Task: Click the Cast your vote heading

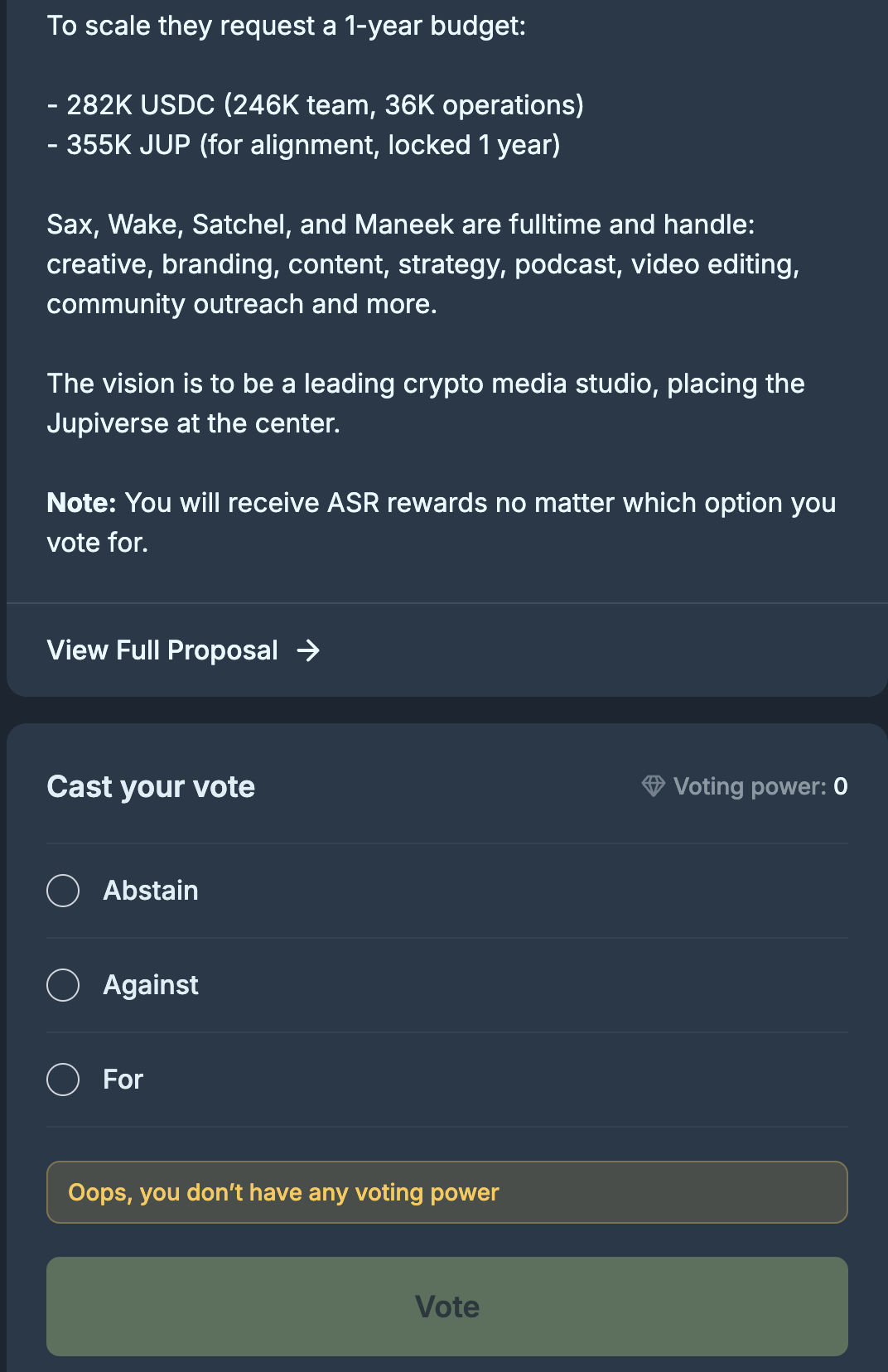Action: coord(151,786)
